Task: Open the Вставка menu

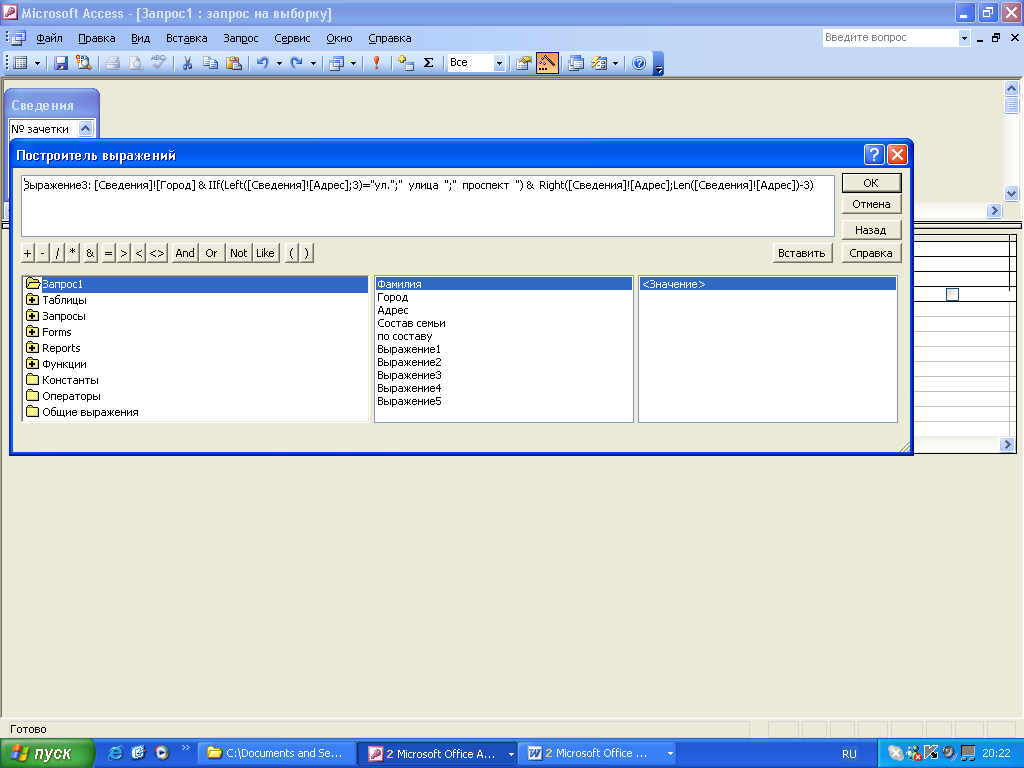Action: point(187,38)
